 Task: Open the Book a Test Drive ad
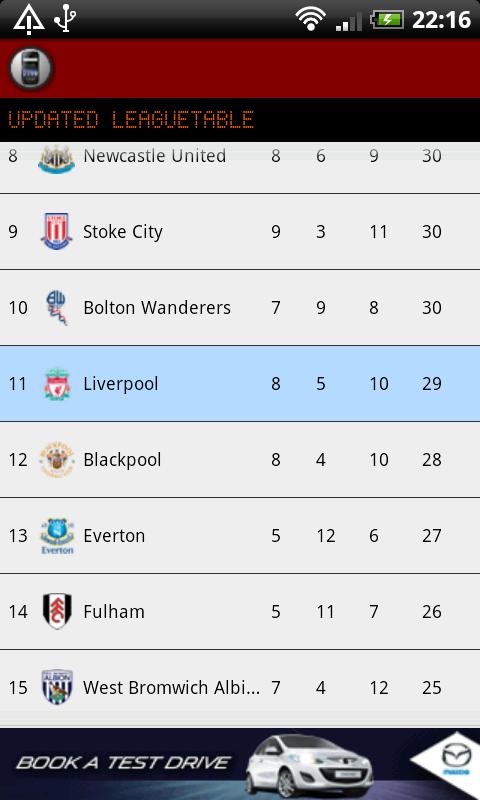coord(240,764)
